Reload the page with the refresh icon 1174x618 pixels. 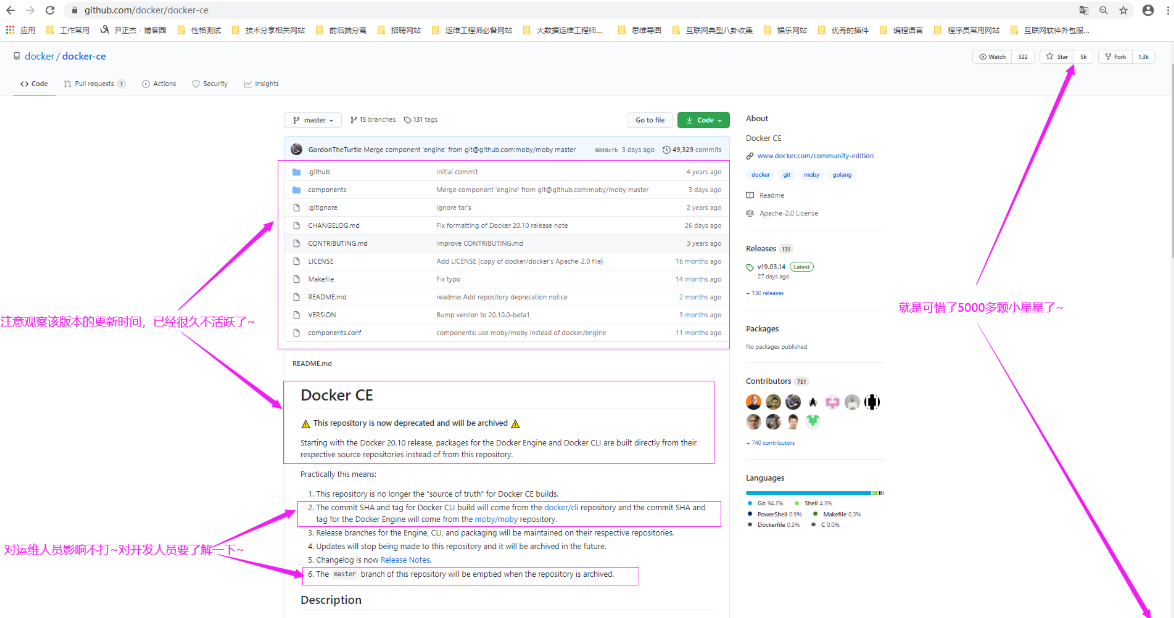(50, 10)
